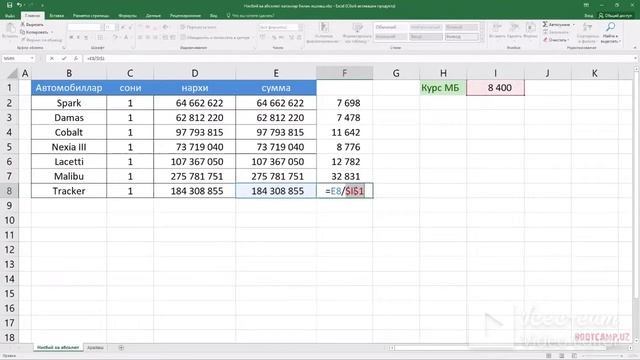
Task: Toggle Bold formatting
Action: (71, 38)
